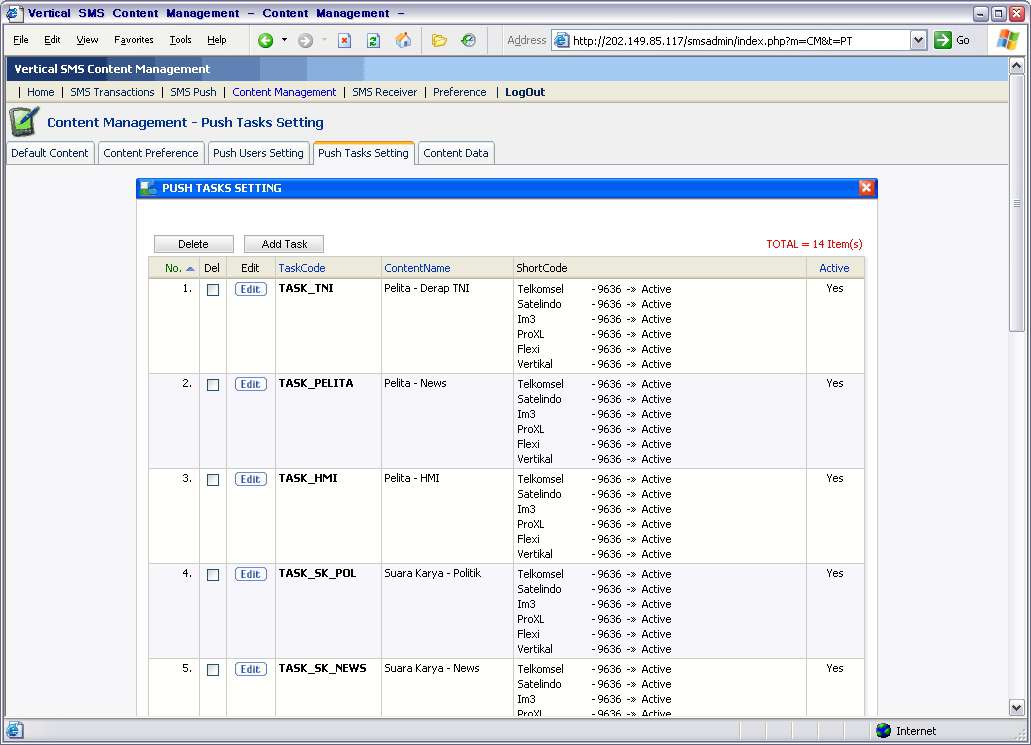This screenshot has height=745, width=1031.
Task: Click the LogOut link
Action: pos(525,92)
